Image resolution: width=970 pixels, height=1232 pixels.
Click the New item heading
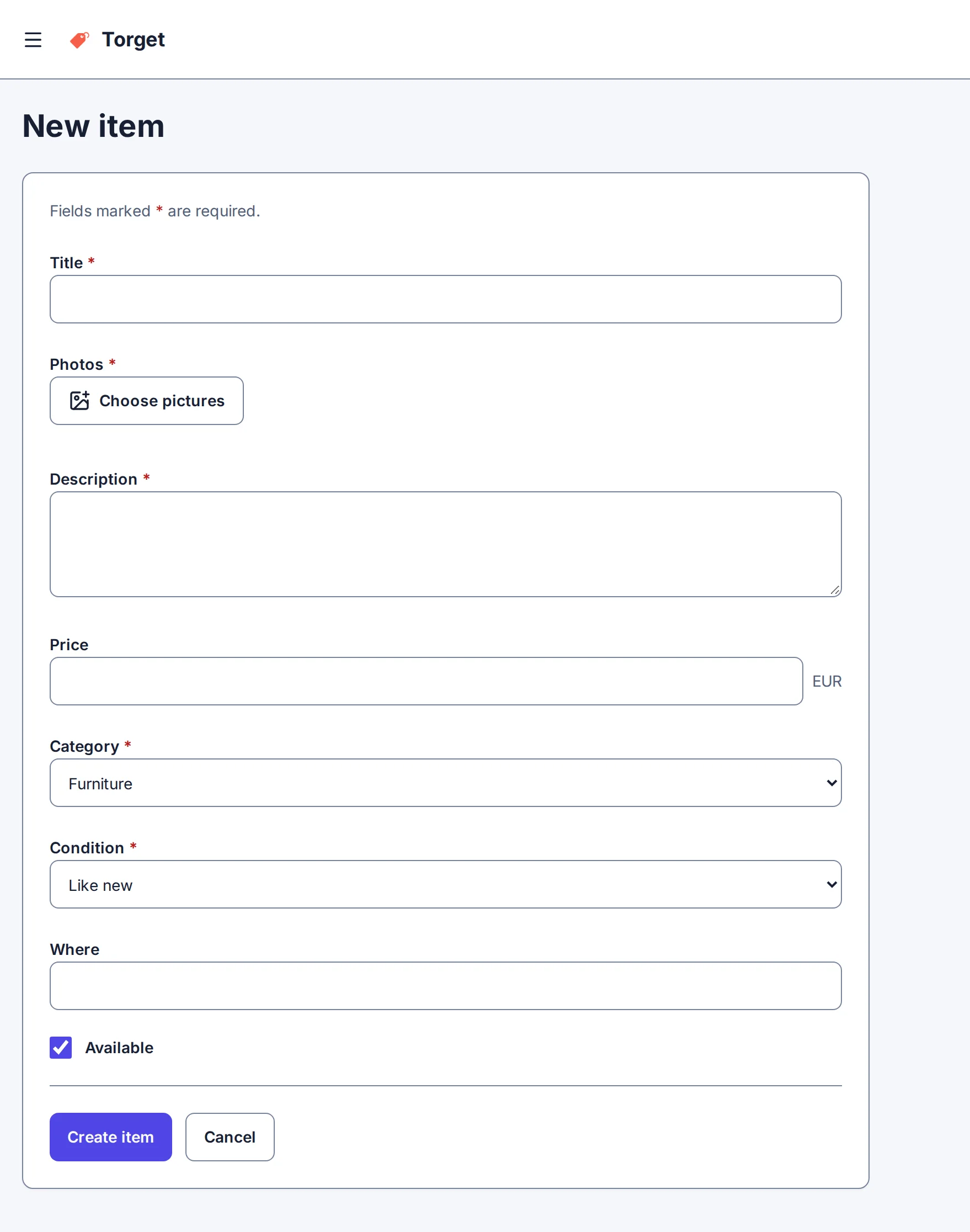[x=94, y=126]
